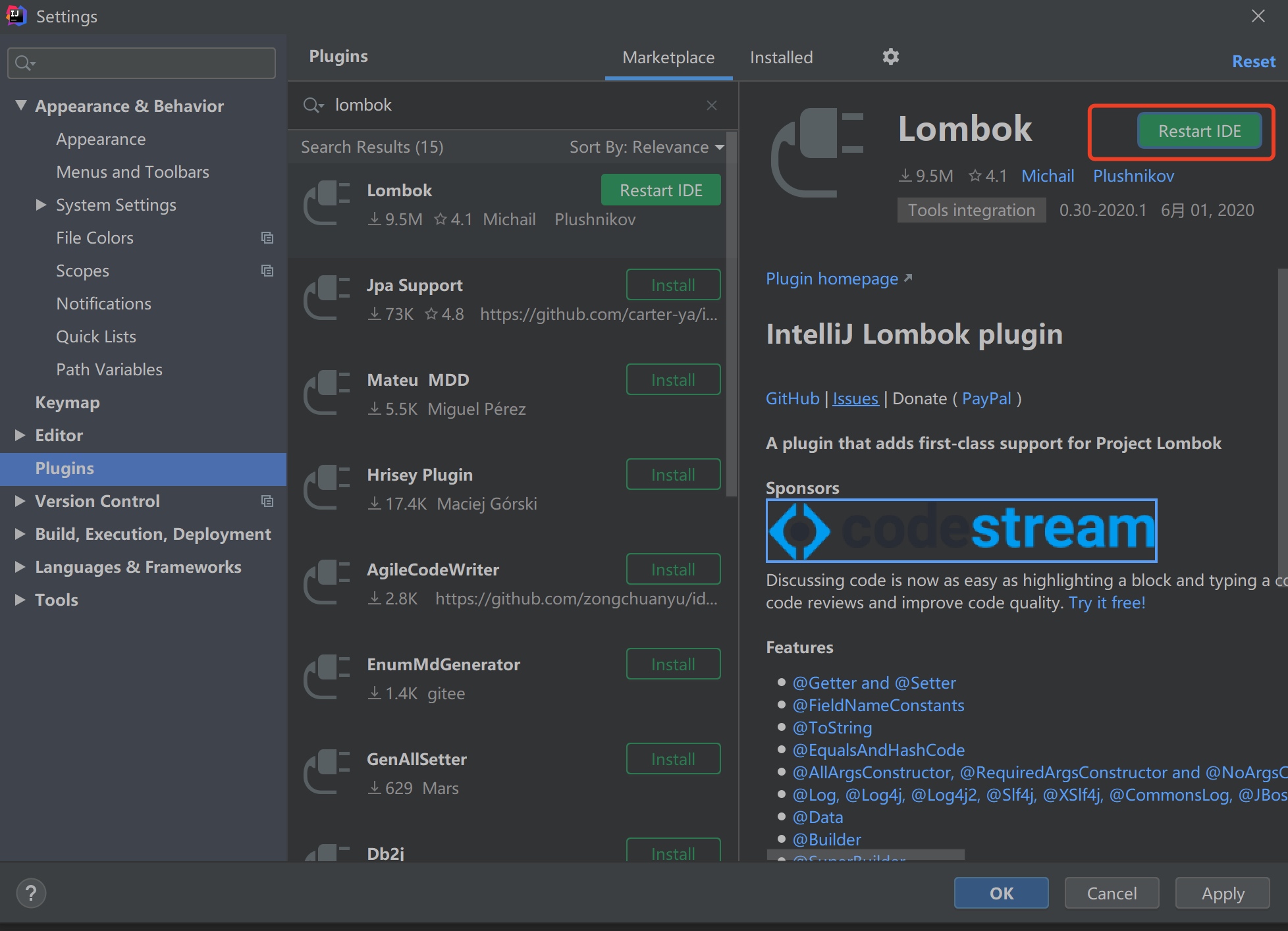The image size is (1288, 931).
Task: Expand the System Settings node
Action: (x=41, y=205)
